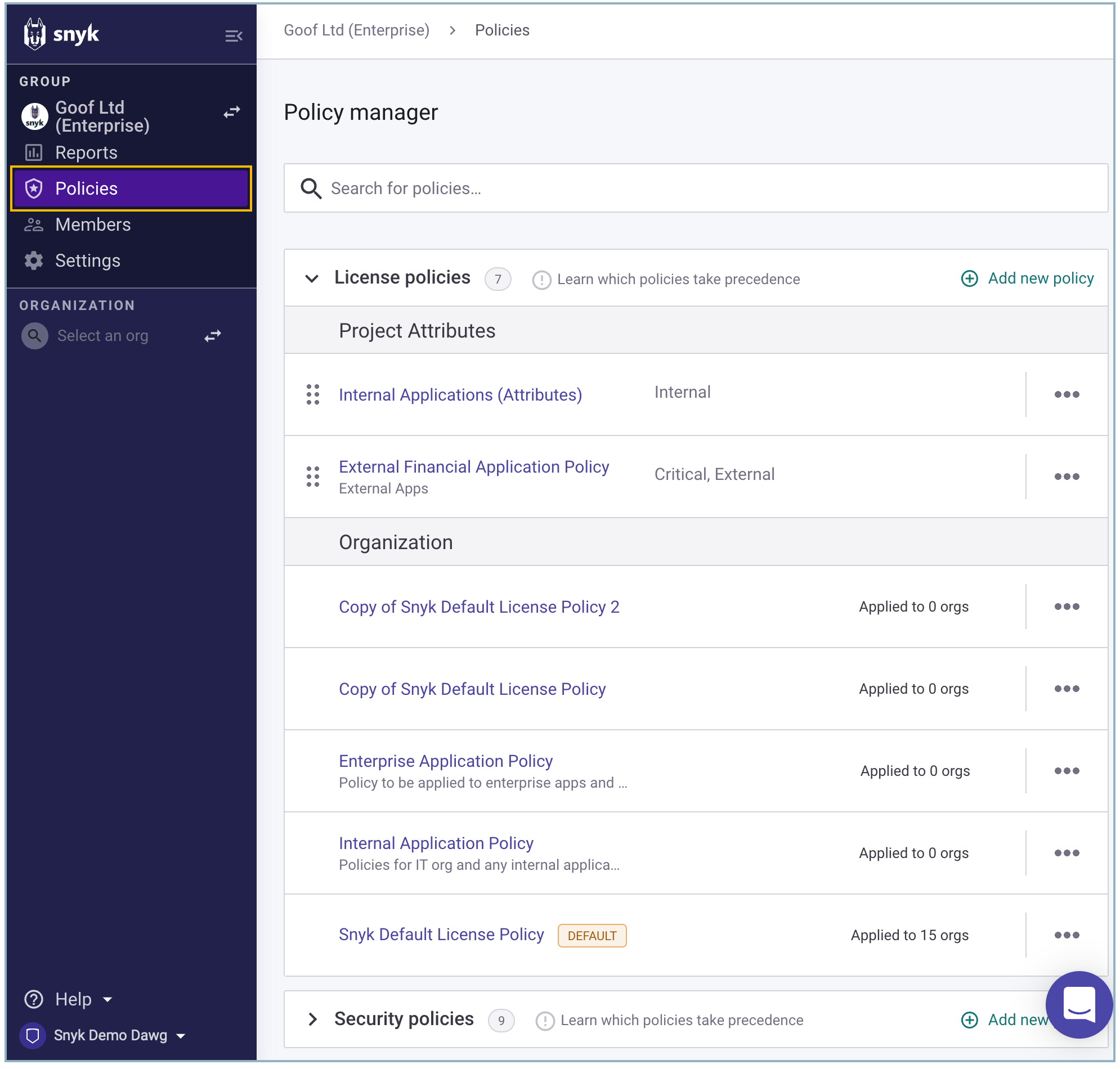Click the Members people icon

(34, 225)
